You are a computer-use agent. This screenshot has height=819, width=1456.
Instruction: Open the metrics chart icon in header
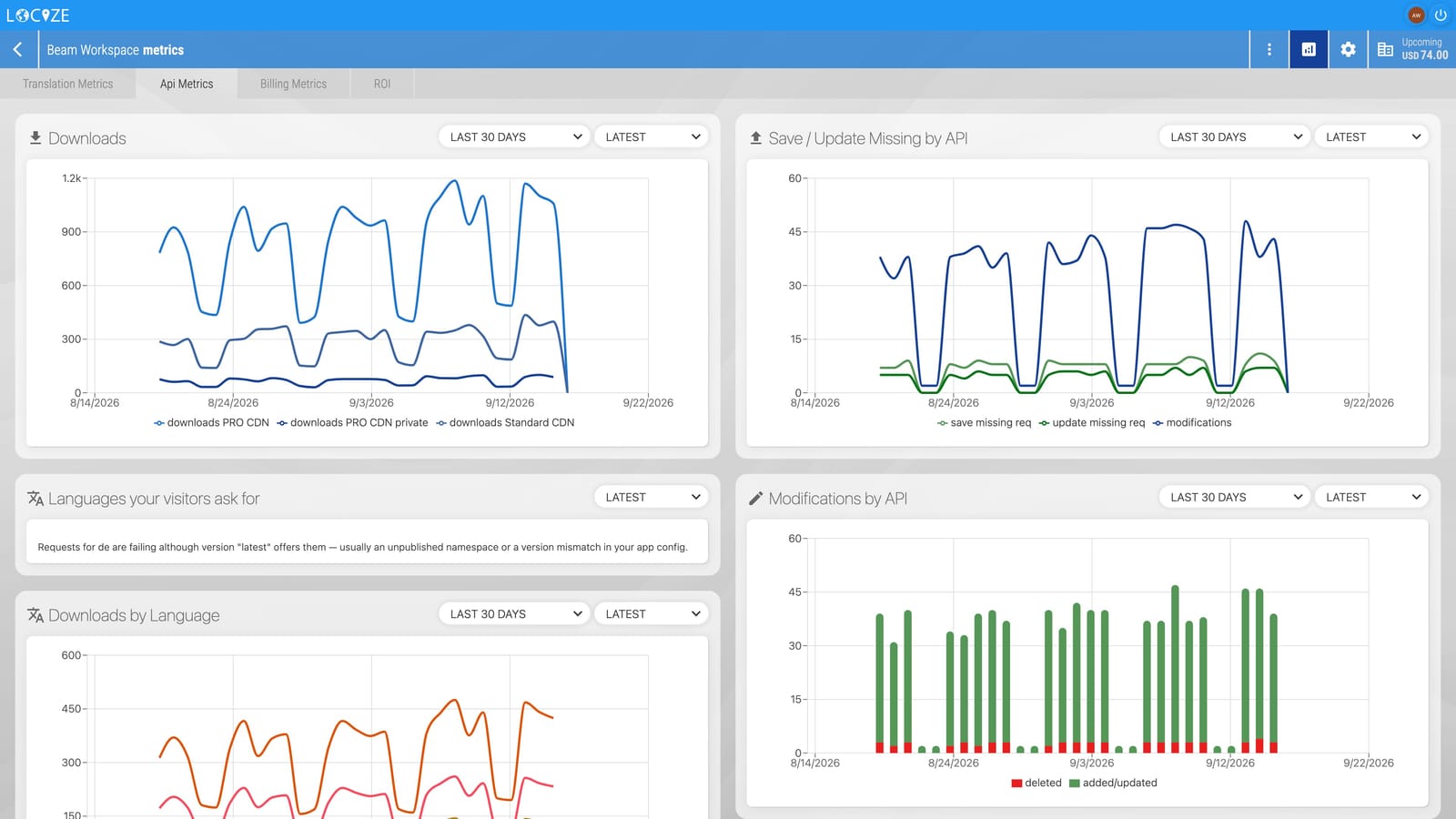click(1309, 50)
